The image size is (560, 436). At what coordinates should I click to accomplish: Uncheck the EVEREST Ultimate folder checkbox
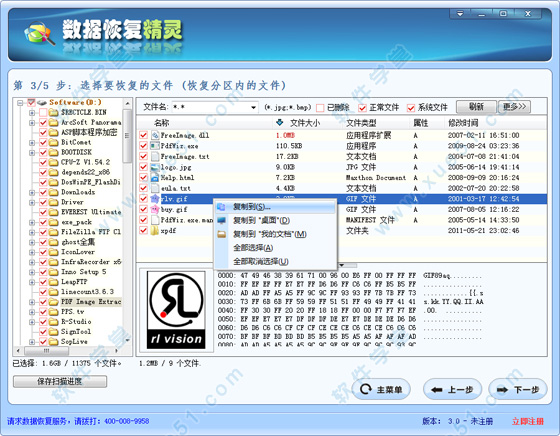click(43, 212)
